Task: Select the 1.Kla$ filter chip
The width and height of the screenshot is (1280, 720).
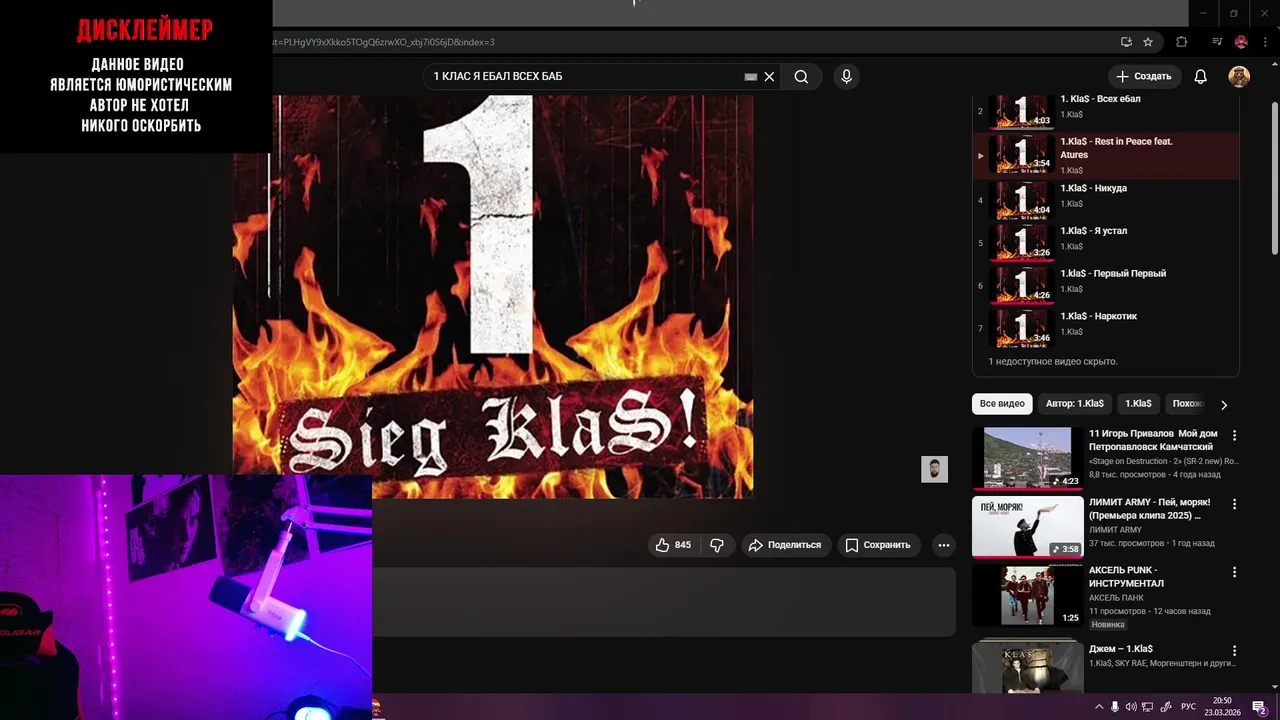Action: point(1138,404)
